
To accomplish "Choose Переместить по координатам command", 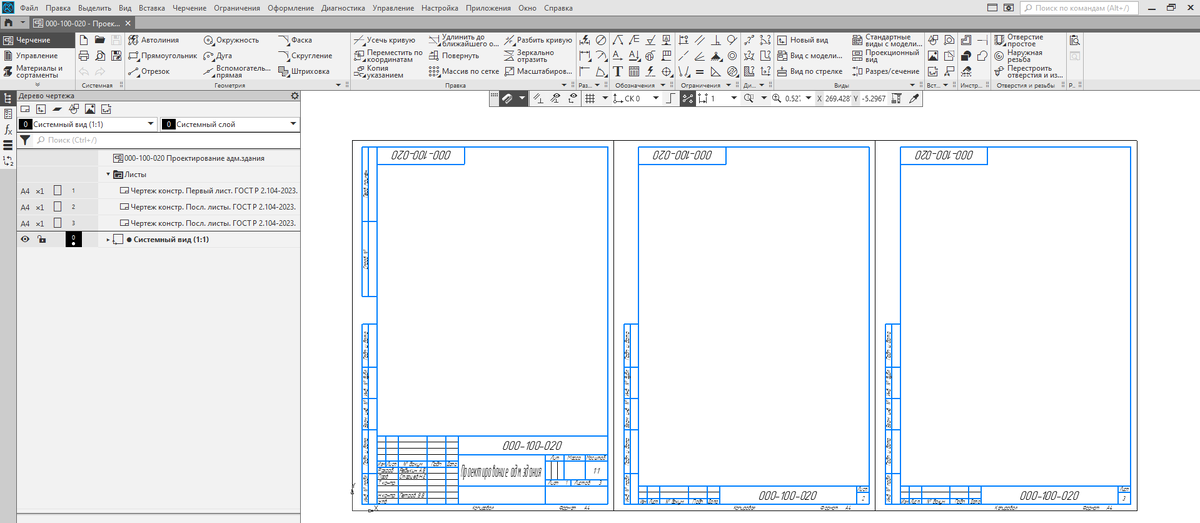I will (387, 56).
